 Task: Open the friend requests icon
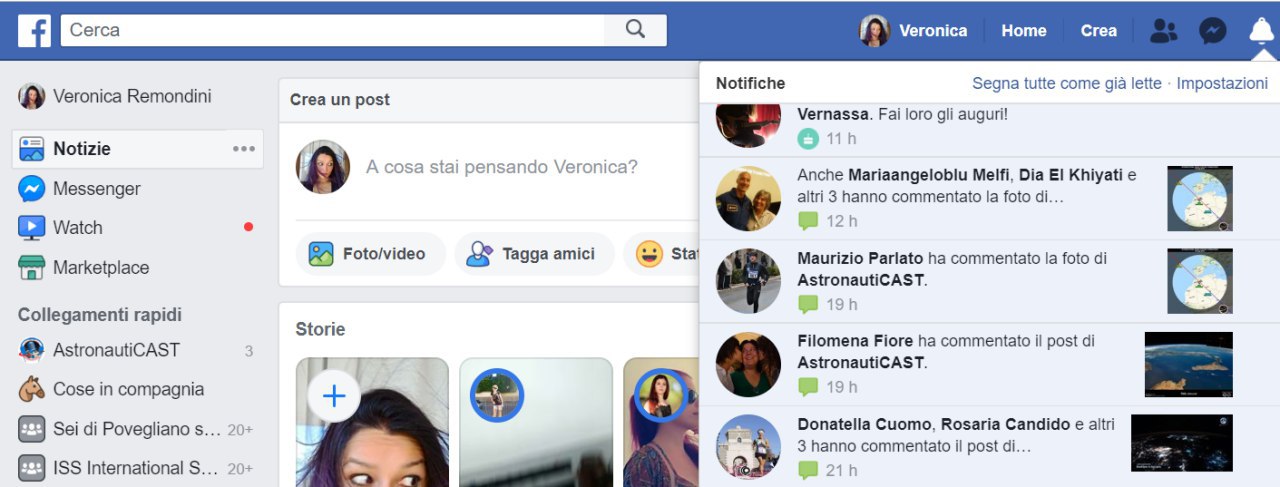[1163, 31]
